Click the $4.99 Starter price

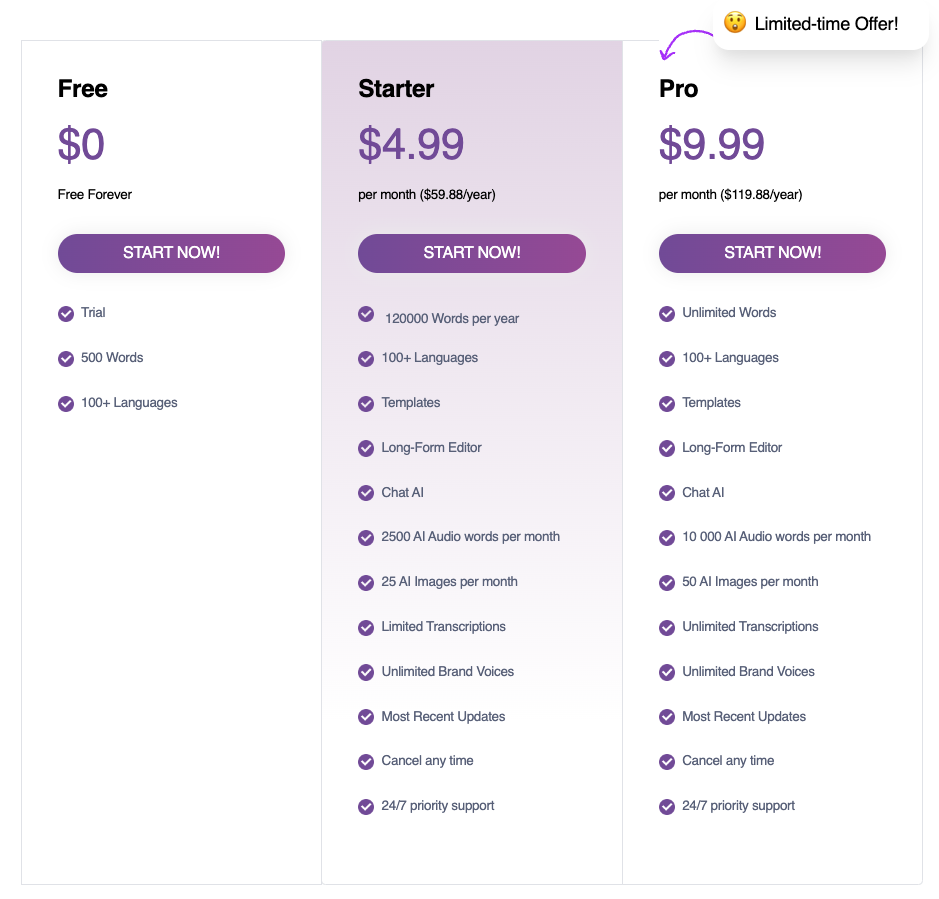point(411,145)
